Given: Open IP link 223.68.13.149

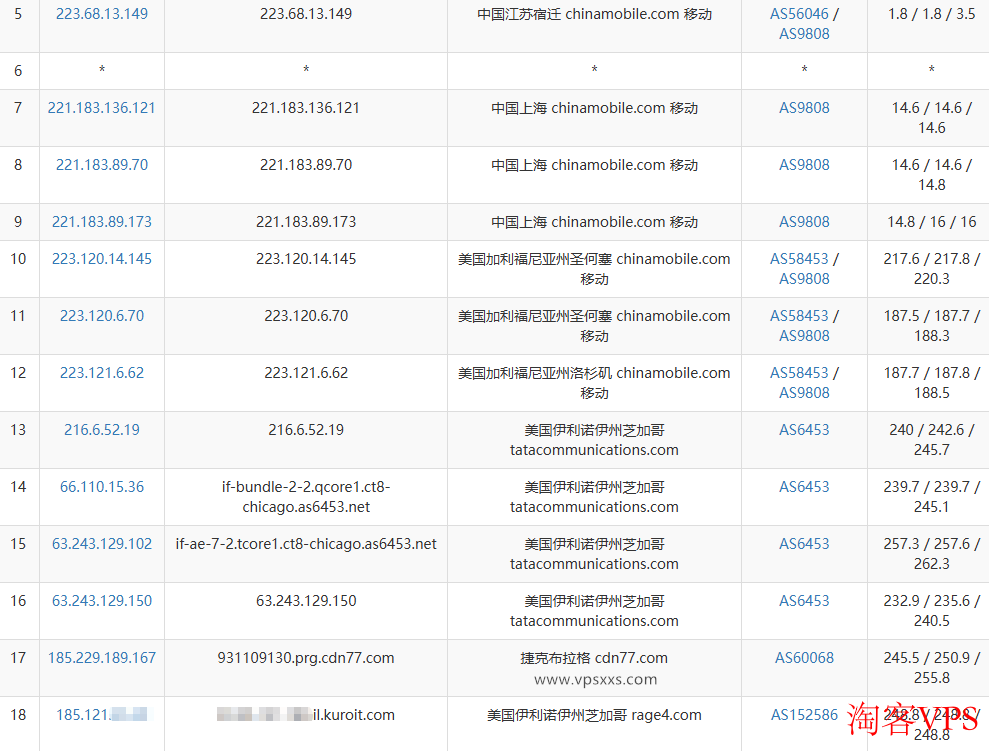Looking at the screenshot, I should coord(102,14).
